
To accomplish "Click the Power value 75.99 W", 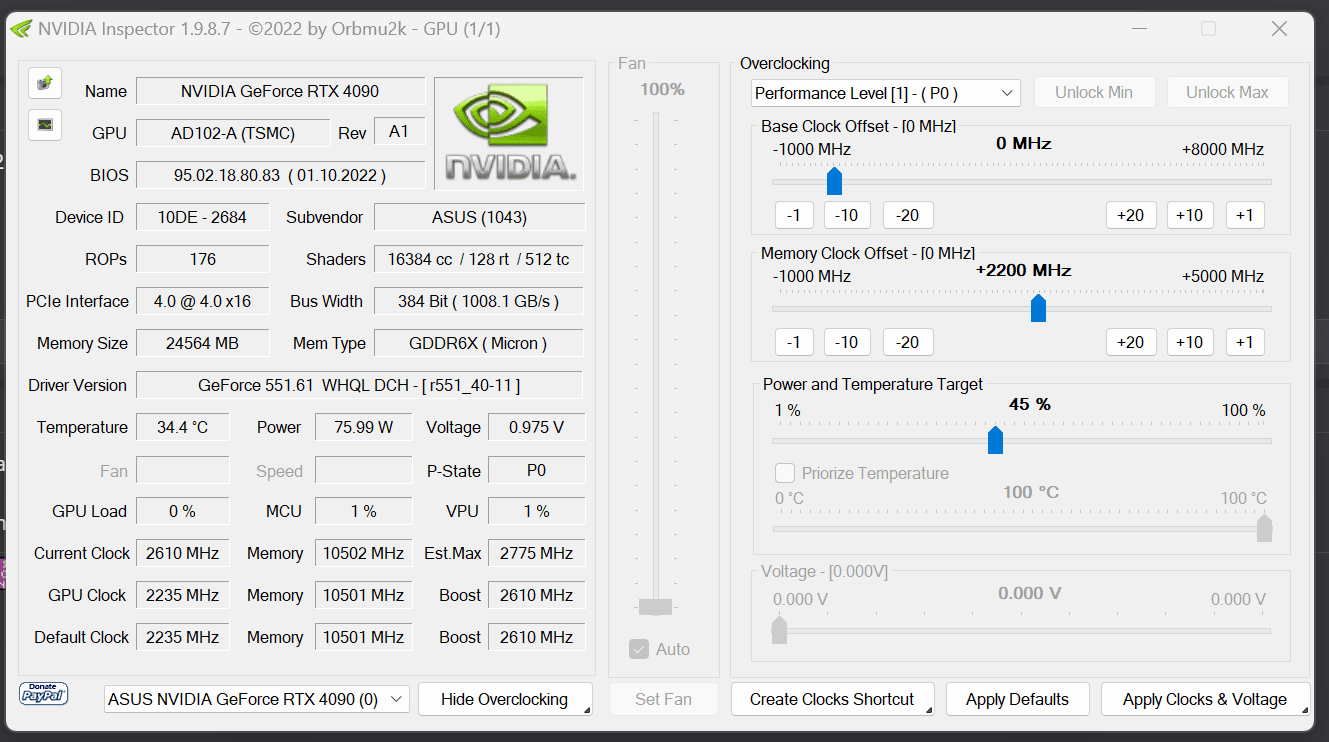I will point(363,427).
